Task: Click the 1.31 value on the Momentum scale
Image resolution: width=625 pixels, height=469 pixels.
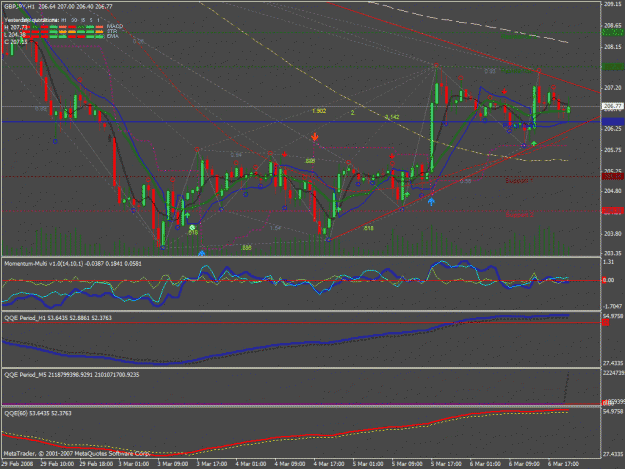Action: click(609, 262)
